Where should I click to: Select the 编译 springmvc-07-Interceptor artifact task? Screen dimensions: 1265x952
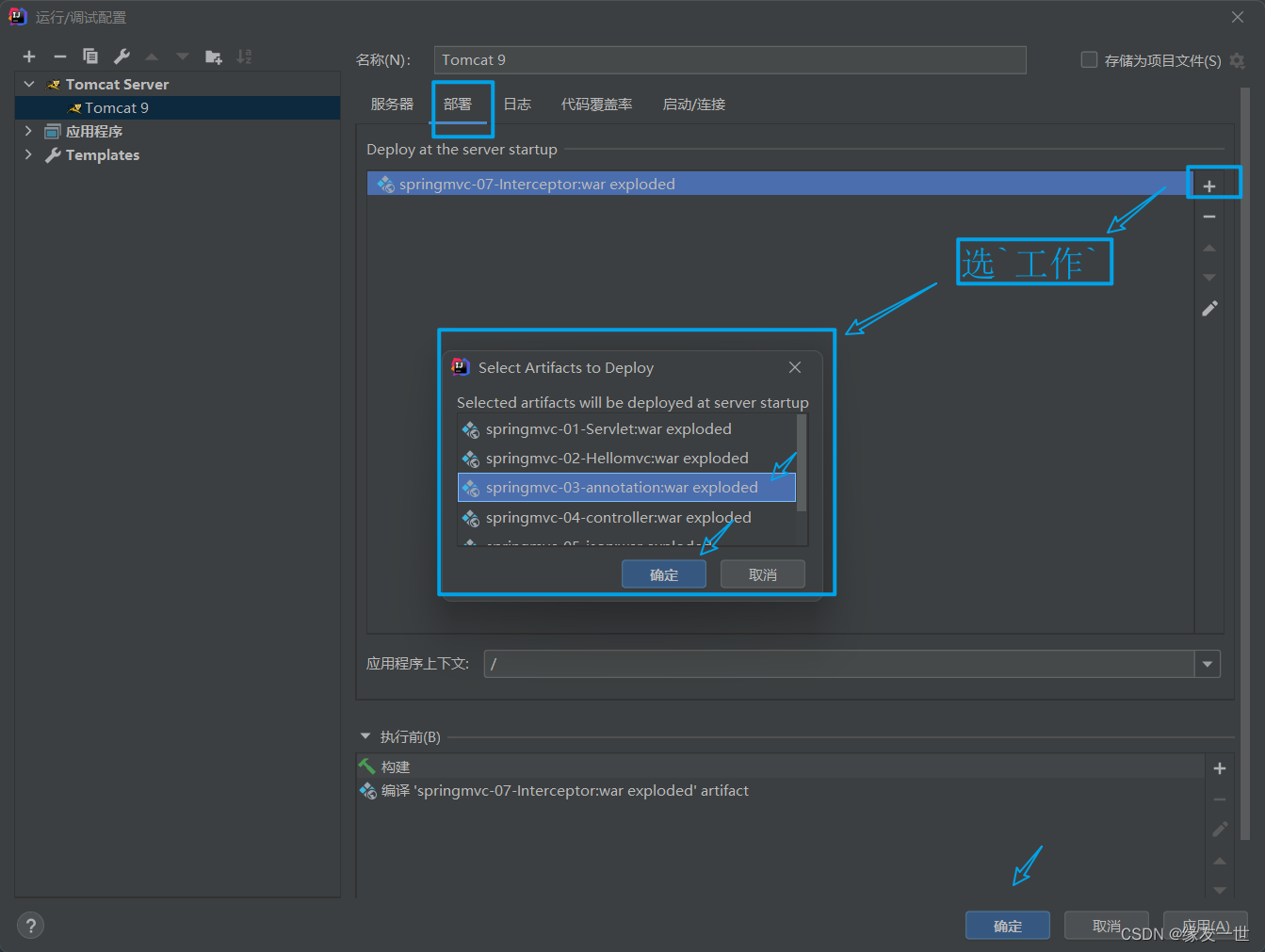(x=780, y=791)
